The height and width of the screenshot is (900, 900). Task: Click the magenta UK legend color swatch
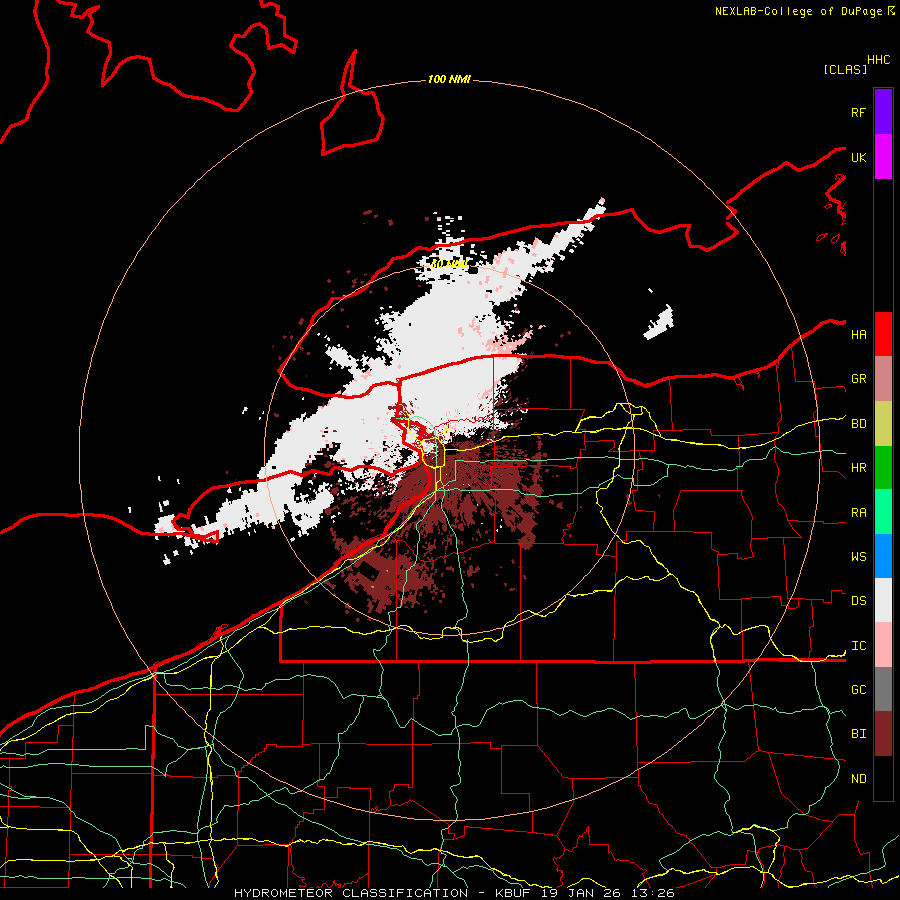[x=883, y=157]
